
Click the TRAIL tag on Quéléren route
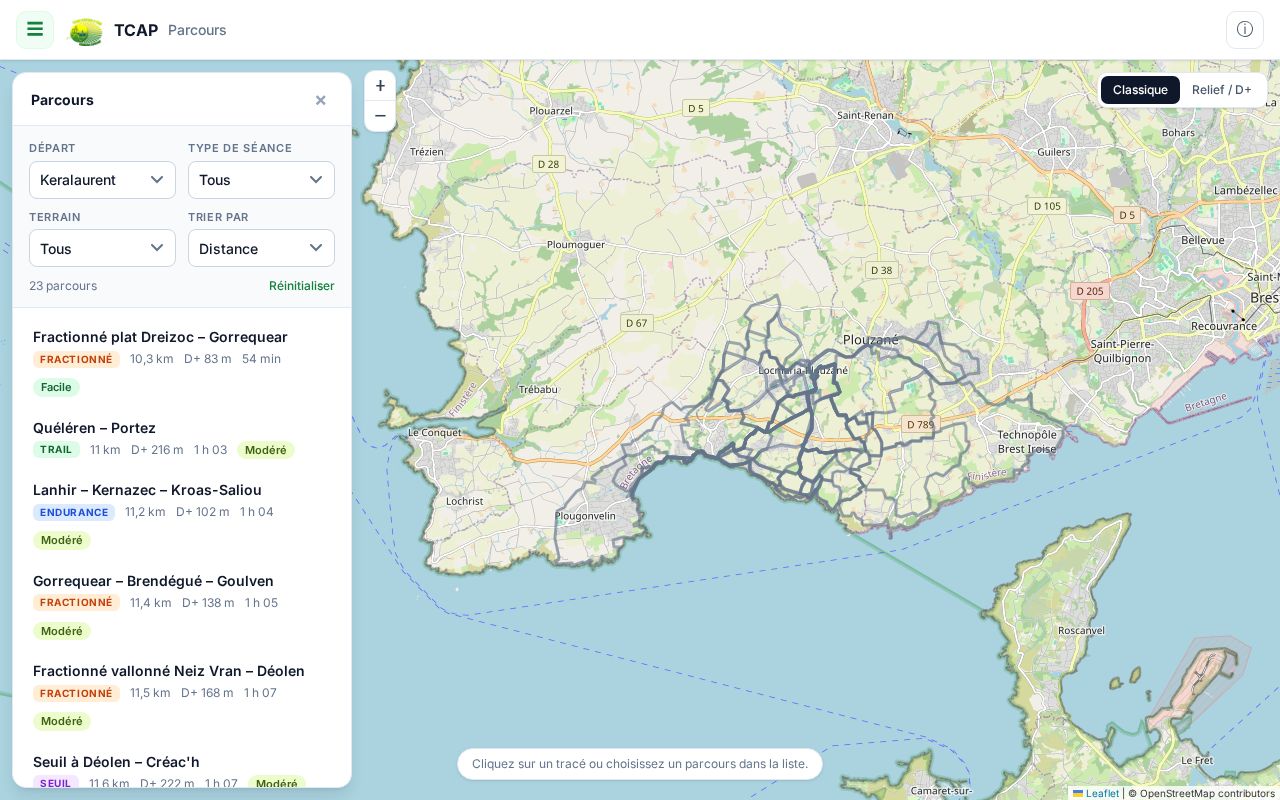pos(56,450)
